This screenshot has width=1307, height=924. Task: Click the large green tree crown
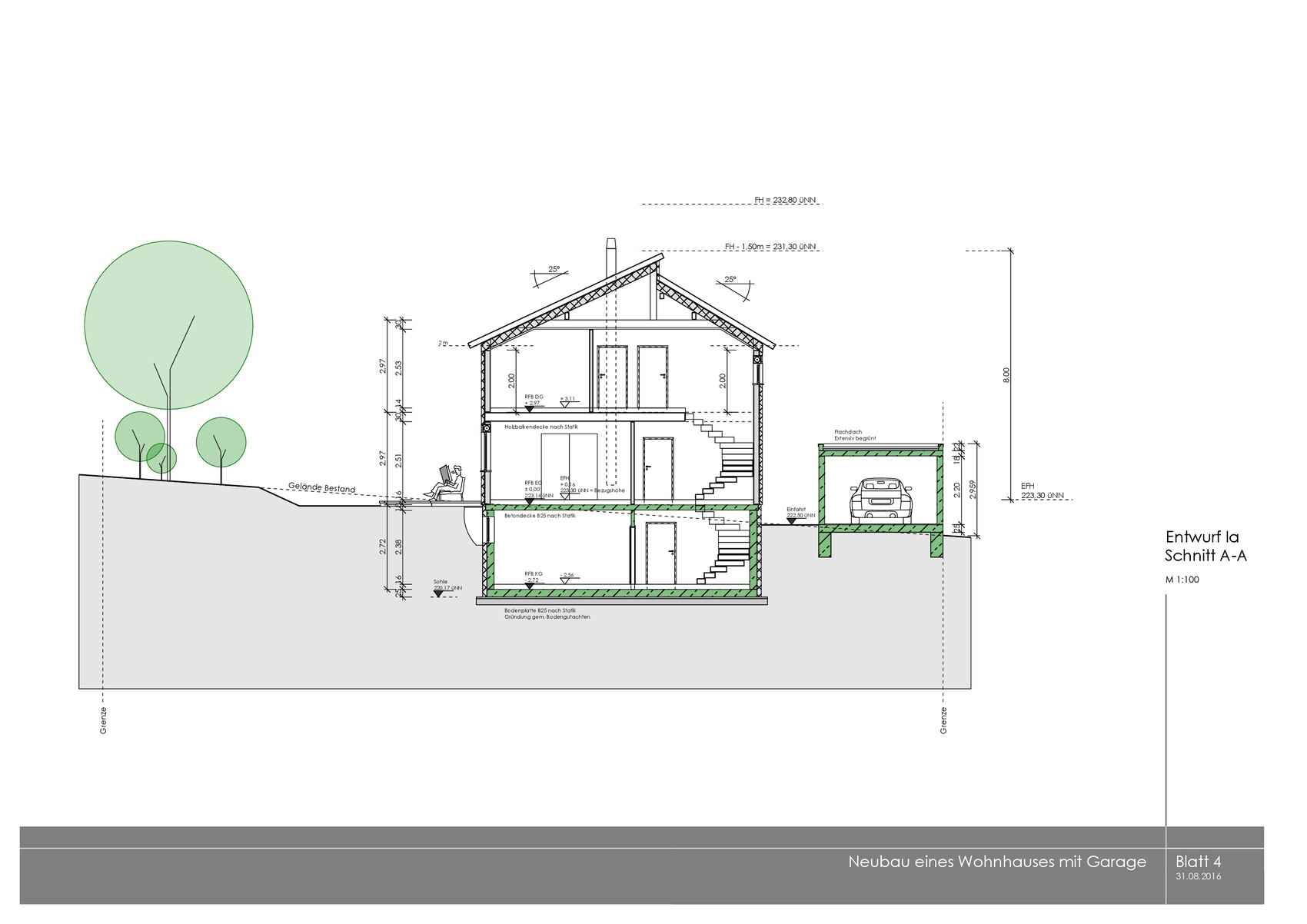pos(168,323)
